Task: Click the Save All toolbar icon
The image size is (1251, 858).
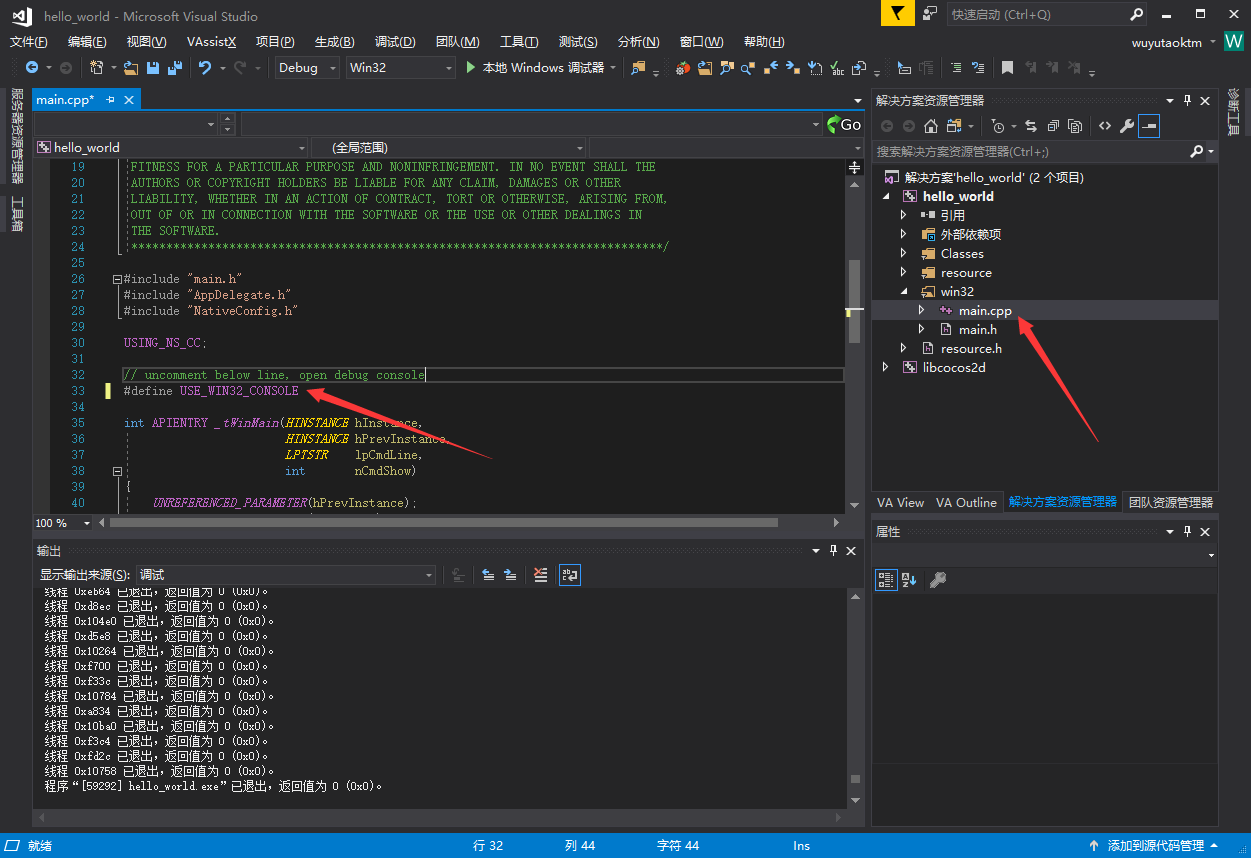Action: [175, 68]
